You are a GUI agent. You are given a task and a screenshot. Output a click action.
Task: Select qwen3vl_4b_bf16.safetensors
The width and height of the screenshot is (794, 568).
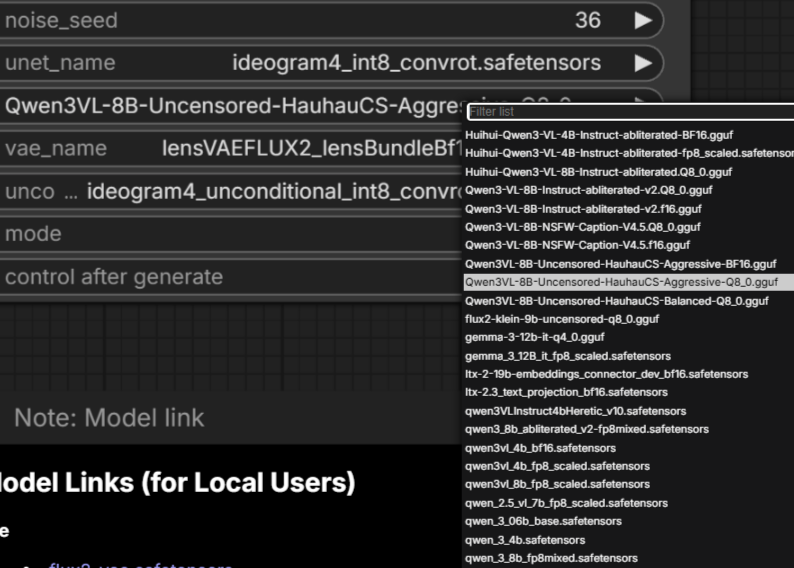click(x=629, y=449)
